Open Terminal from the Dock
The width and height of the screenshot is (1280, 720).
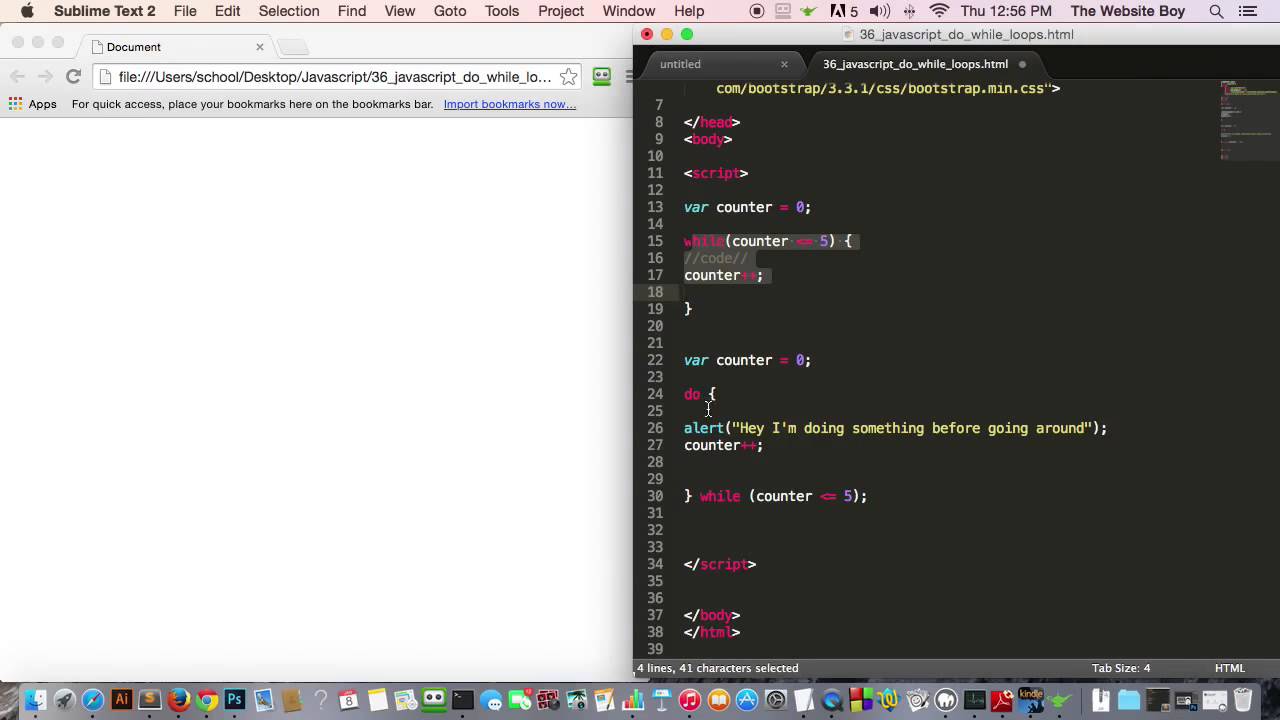coord(462,700)
